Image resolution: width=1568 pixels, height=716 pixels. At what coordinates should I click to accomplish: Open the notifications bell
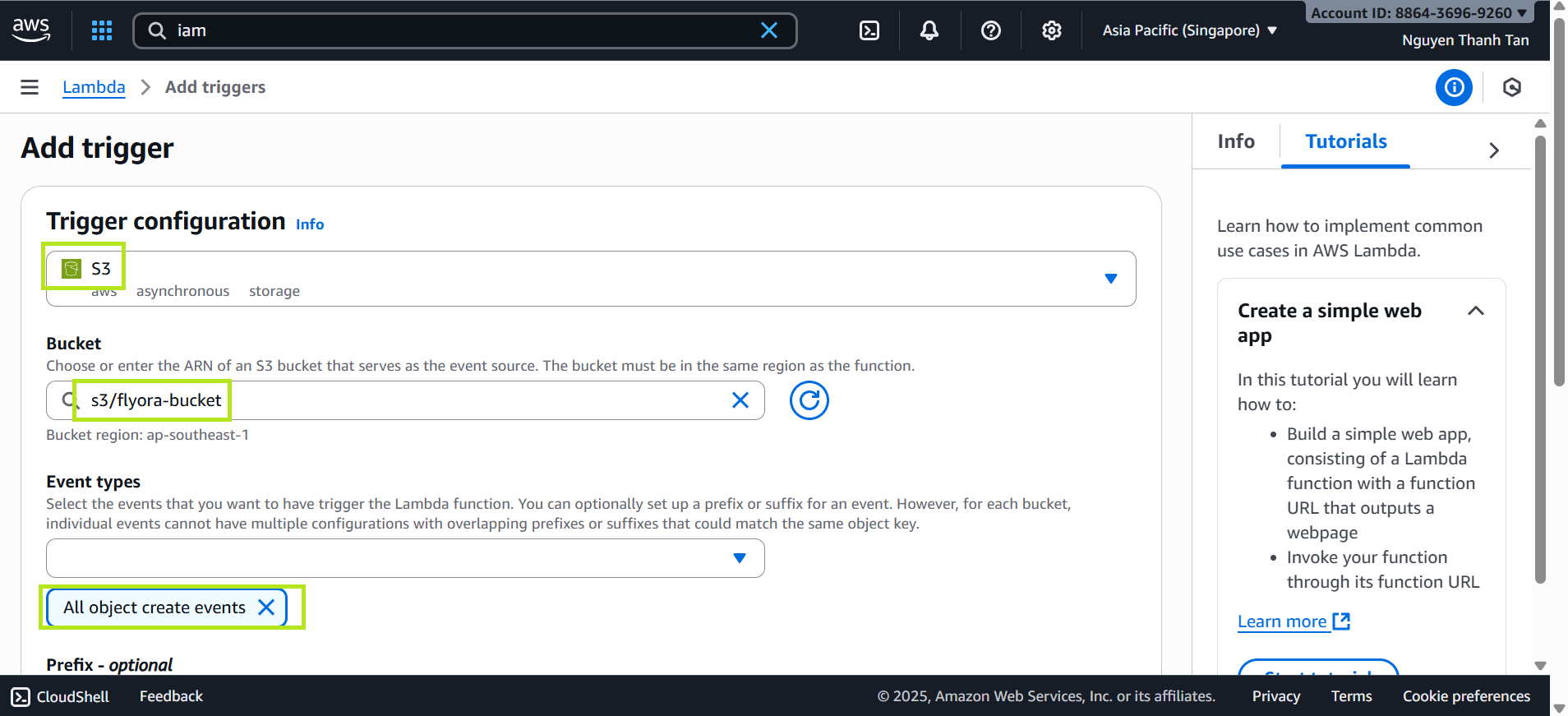tap(929, 30)
